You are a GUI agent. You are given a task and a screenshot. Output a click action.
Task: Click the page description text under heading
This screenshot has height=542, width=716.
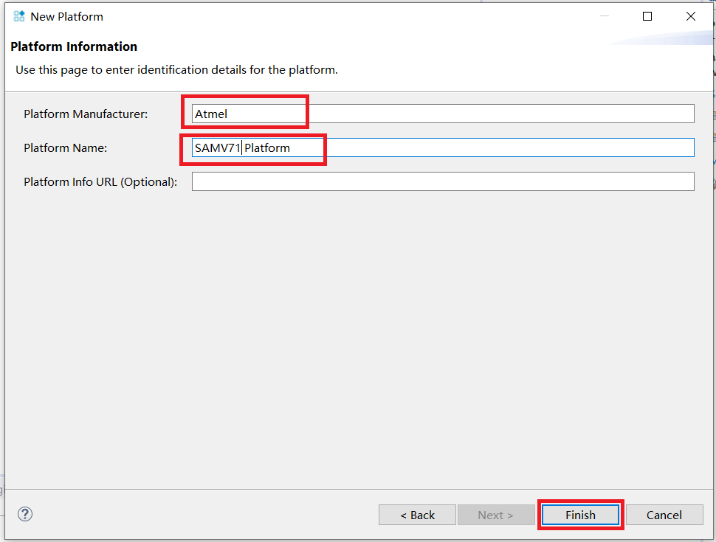coord(176,70)
